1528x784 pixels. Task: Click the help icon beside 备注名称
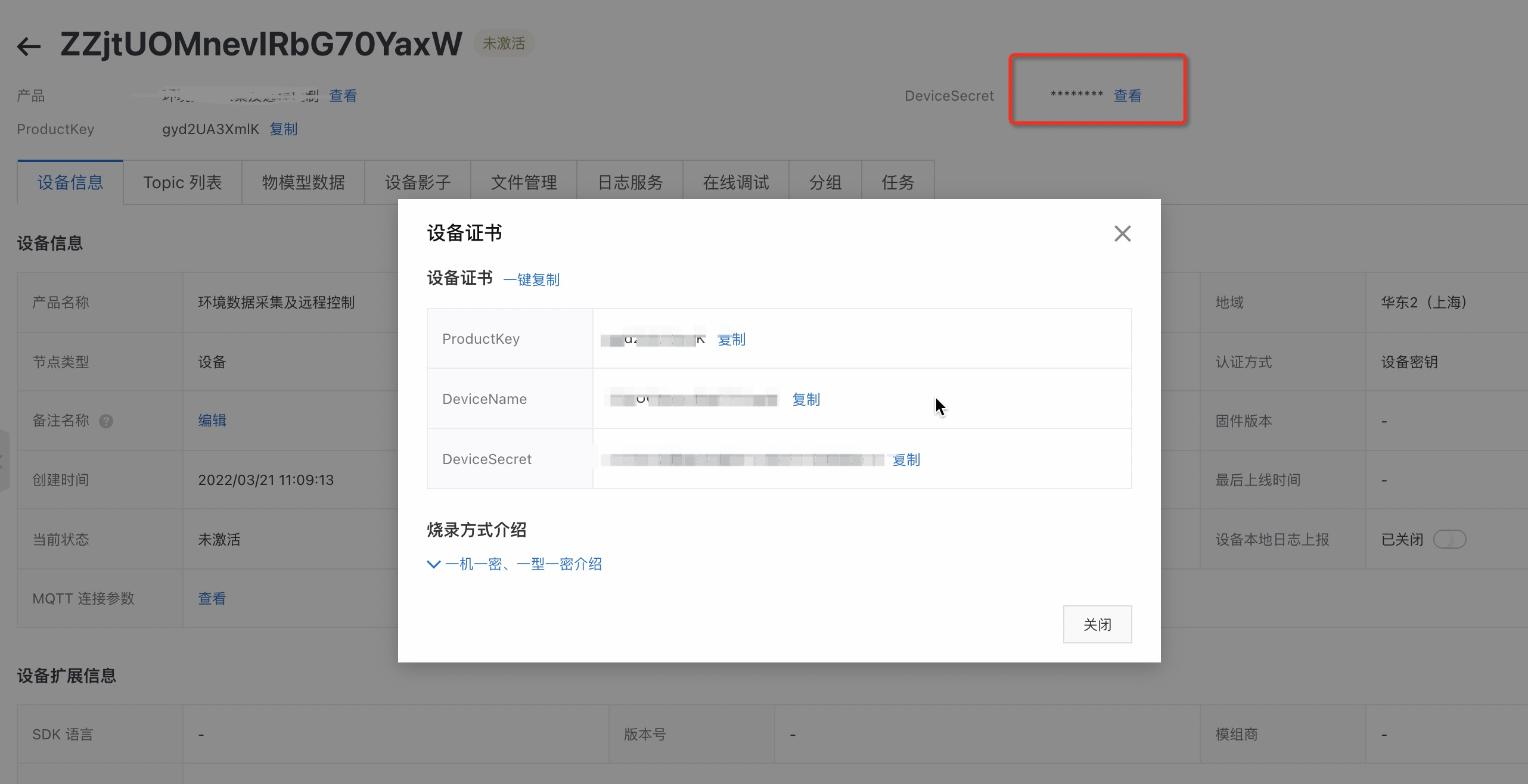(x=106, y=421)
